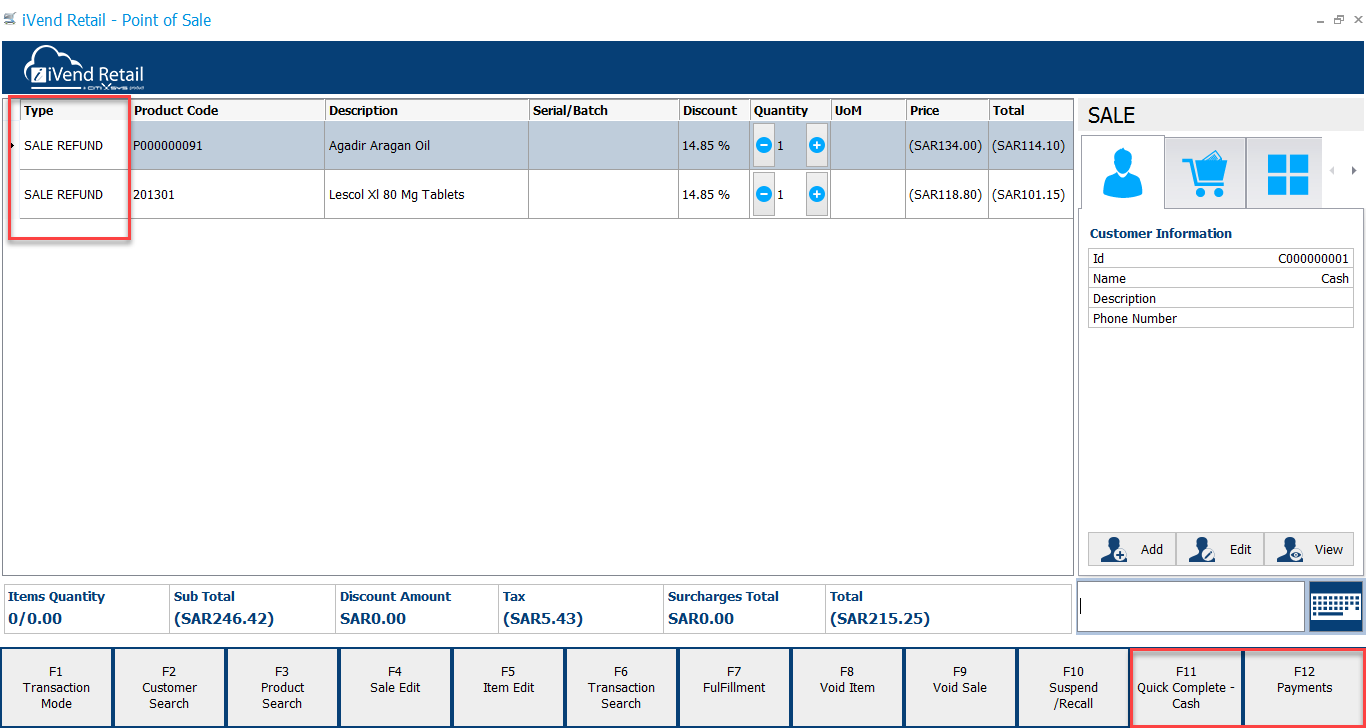Select the Sub Total (SAR246.42) value
The width and height of the screenshot is (1366, 728).
pos(224,619)
